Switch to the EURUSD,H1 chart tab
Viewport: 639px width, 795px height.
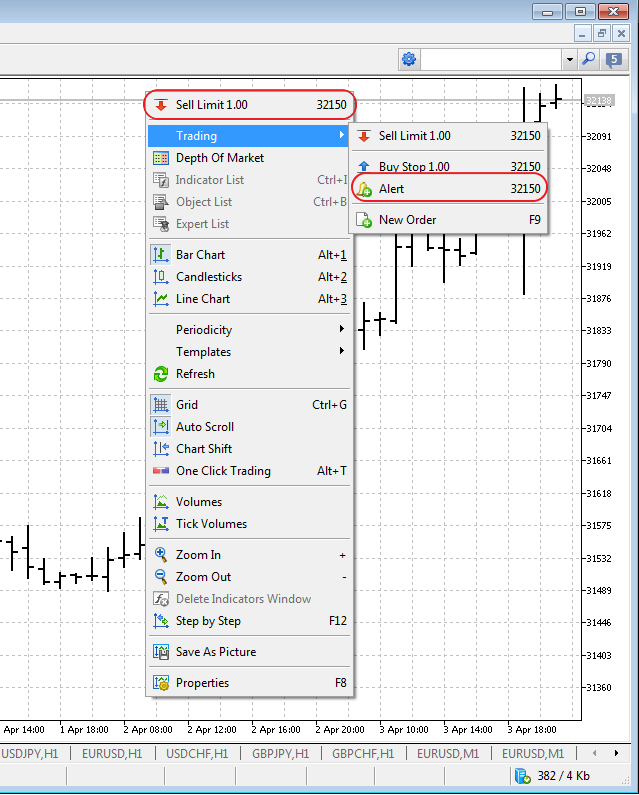pos(112,754)
